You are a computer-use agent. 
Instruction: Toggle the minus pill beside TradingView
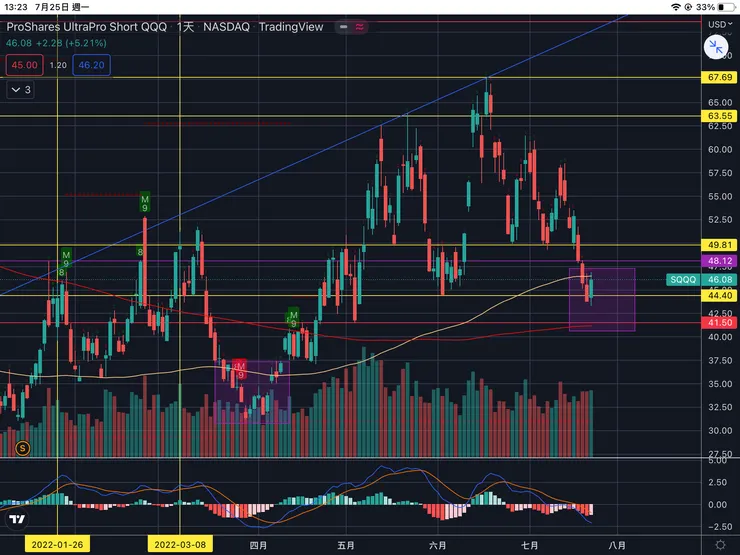click(344, 27)
